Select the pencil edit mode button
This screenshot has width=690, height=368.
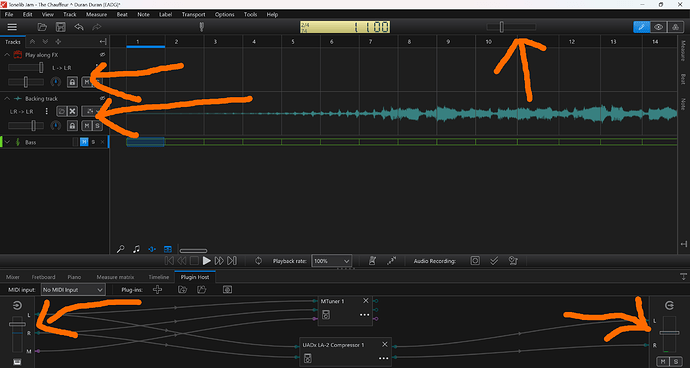[642, 27]
